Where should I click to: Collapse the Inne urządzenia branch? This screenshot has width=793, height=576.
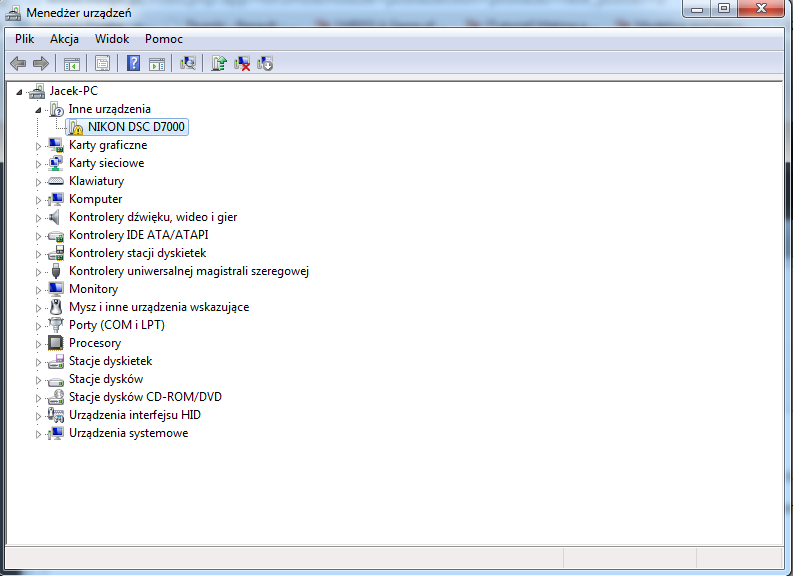tap(38, 110)
